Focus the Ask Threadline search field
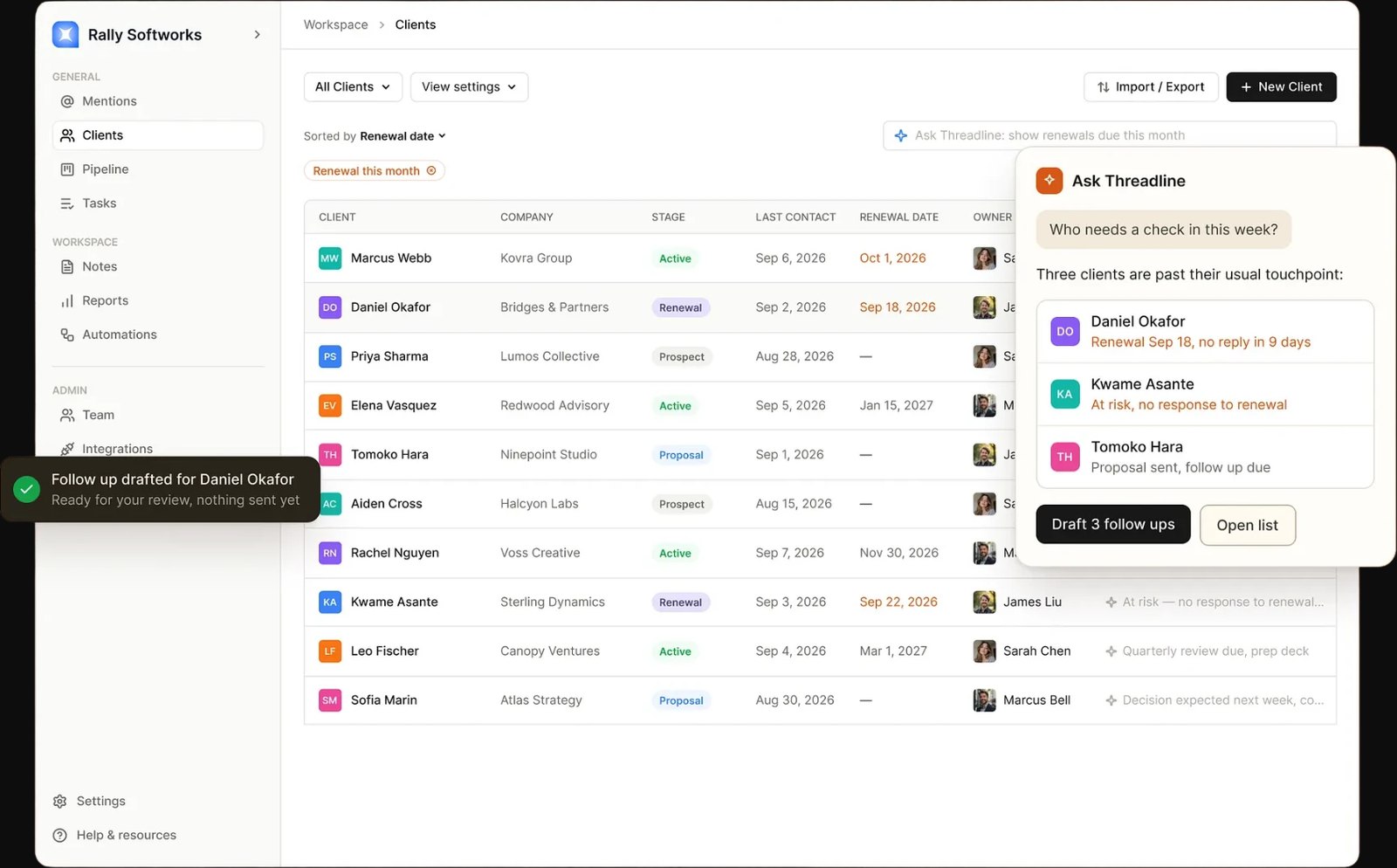1397x868 pixels. pyautogui.click(x=1109, y=135)
